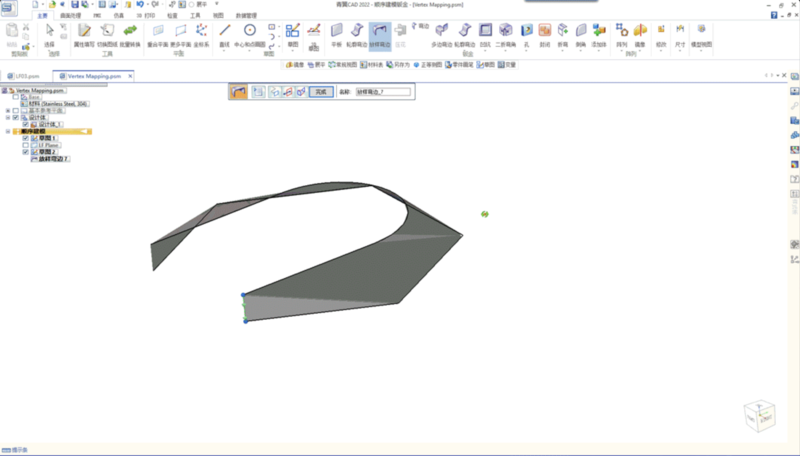Enable the LF Plane checkbox
The height and width of the screenshot is (456, 800).
tap(25, 145)
